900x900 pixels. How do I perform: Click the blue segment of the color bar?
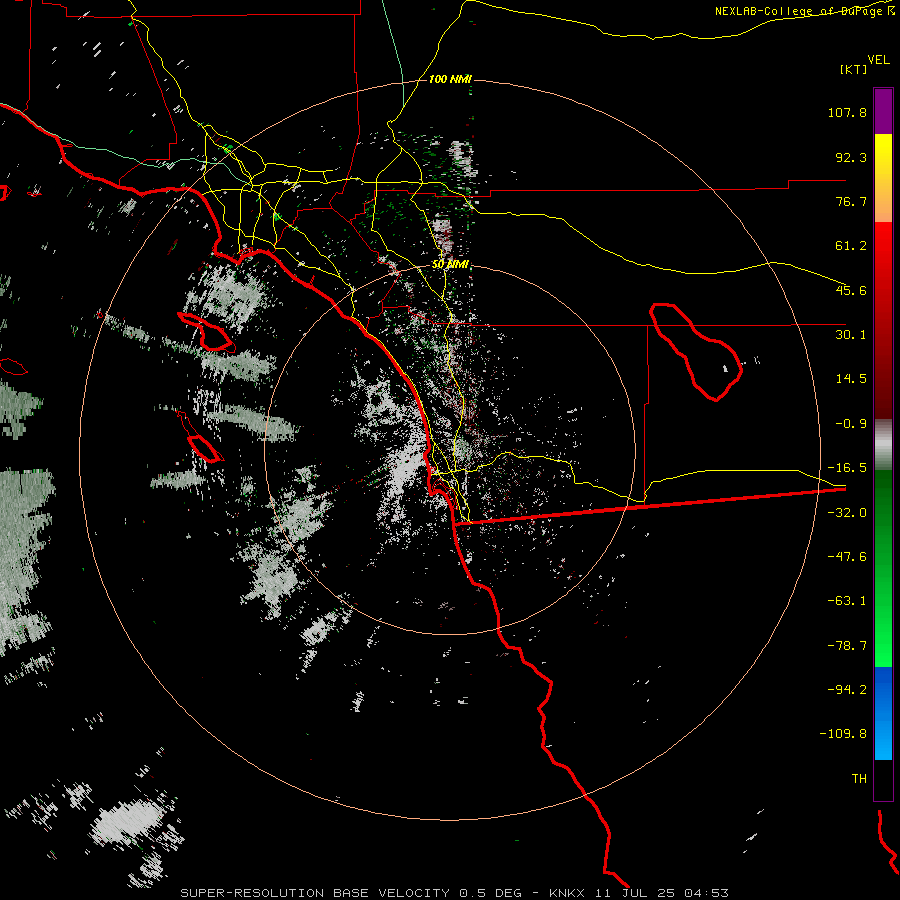(x=883, y=713)
